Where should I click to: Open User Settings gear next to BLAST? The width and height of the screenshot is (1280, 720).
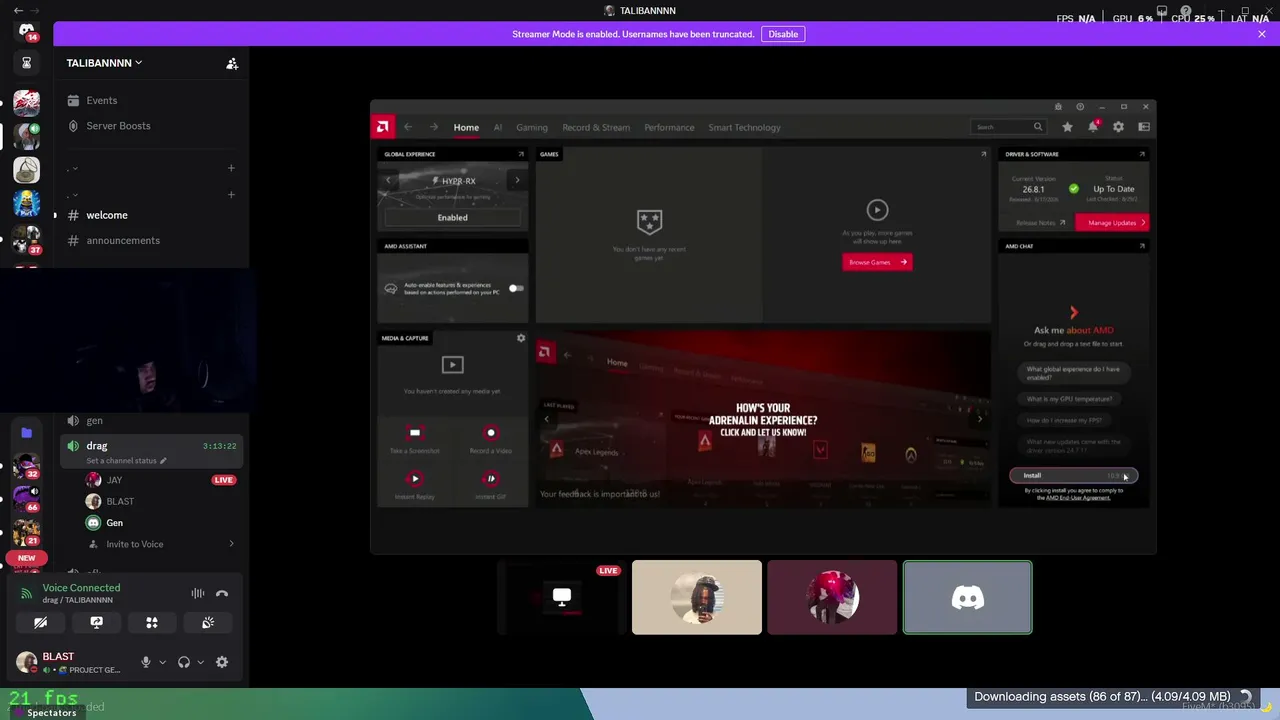pyautogui.click(x=222, y=662)
